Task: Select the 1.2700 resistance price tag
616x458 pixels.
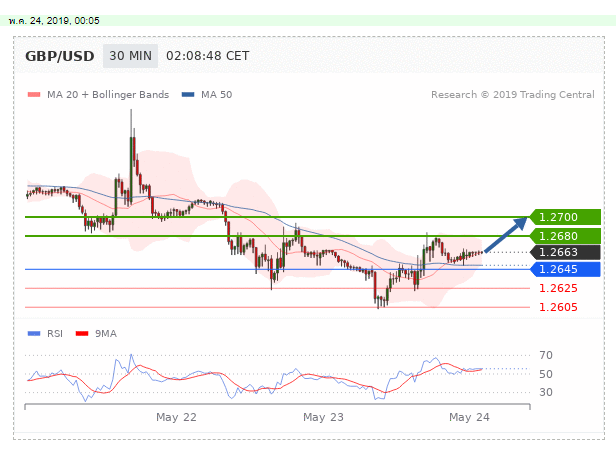Action: (x=565, y=217)
